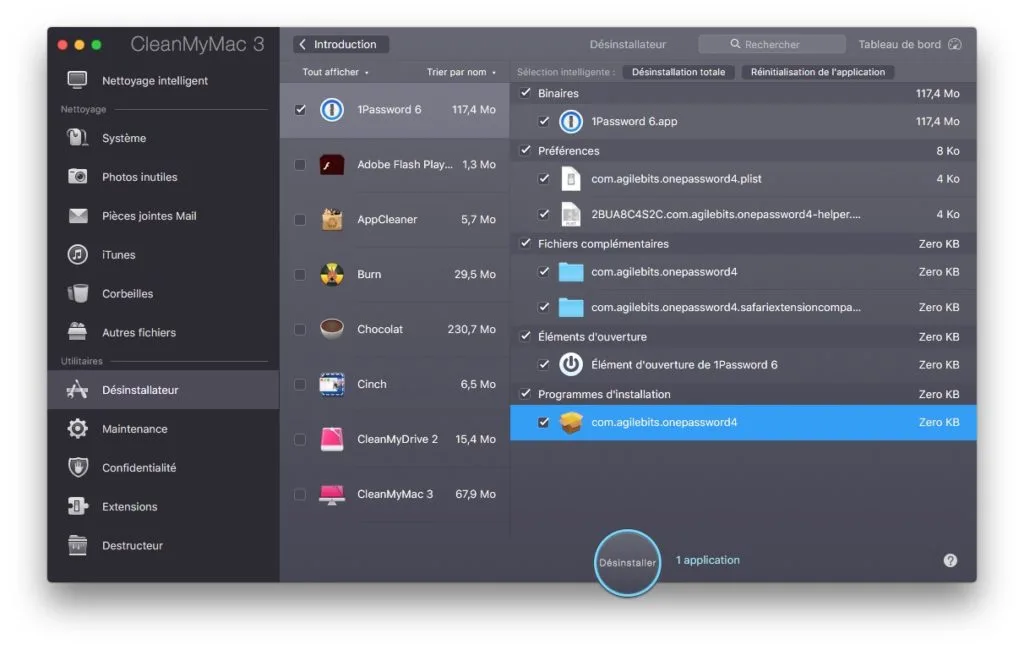The image size is (1024, 650).
Task: Uncheck Élément d'ouverture de 1Password 6 checkbox
Action: (x=543, y=365)
